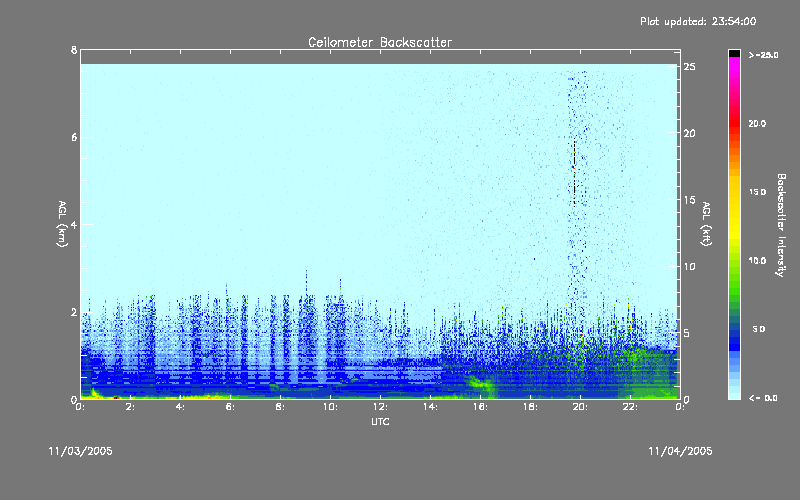Click the '10.0' colorbar tick label
Viewport: 800px width, 500px height.
[x=757, y=261]
